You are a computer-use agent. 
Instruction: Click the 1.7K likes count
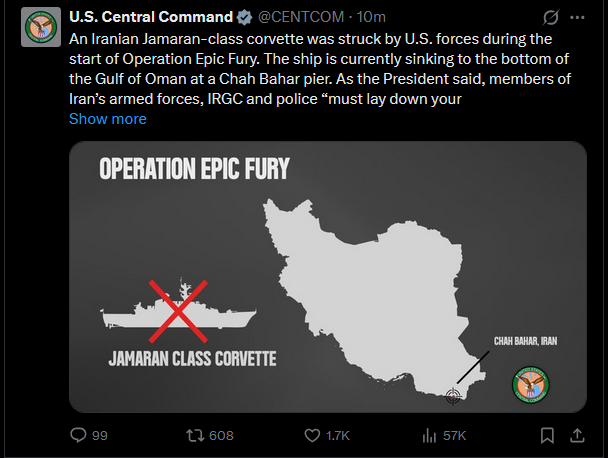pyautogui.click(x=338, y=435)
